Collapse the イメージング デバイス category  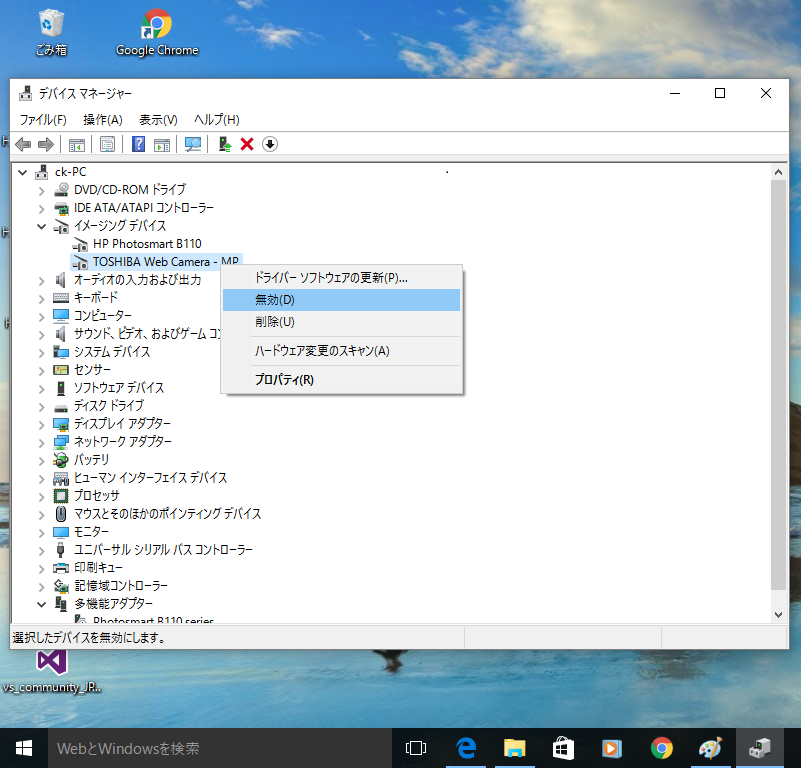tap(41, 226)
